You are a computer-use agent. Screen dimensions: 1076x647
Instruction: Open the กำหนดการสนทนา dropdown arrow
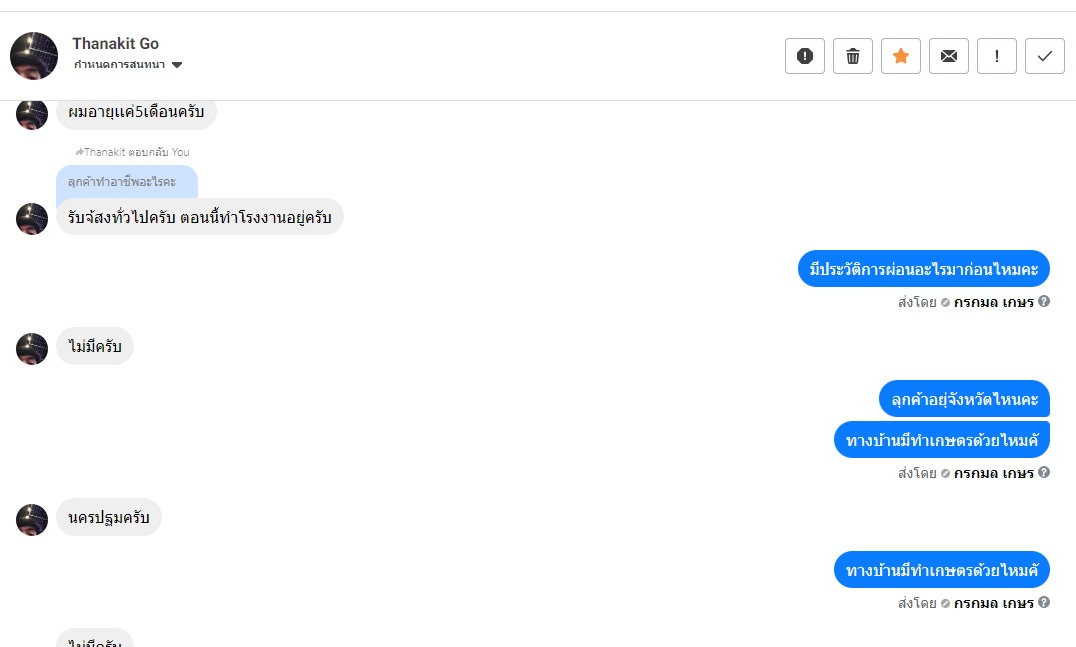tap(177, 65)
